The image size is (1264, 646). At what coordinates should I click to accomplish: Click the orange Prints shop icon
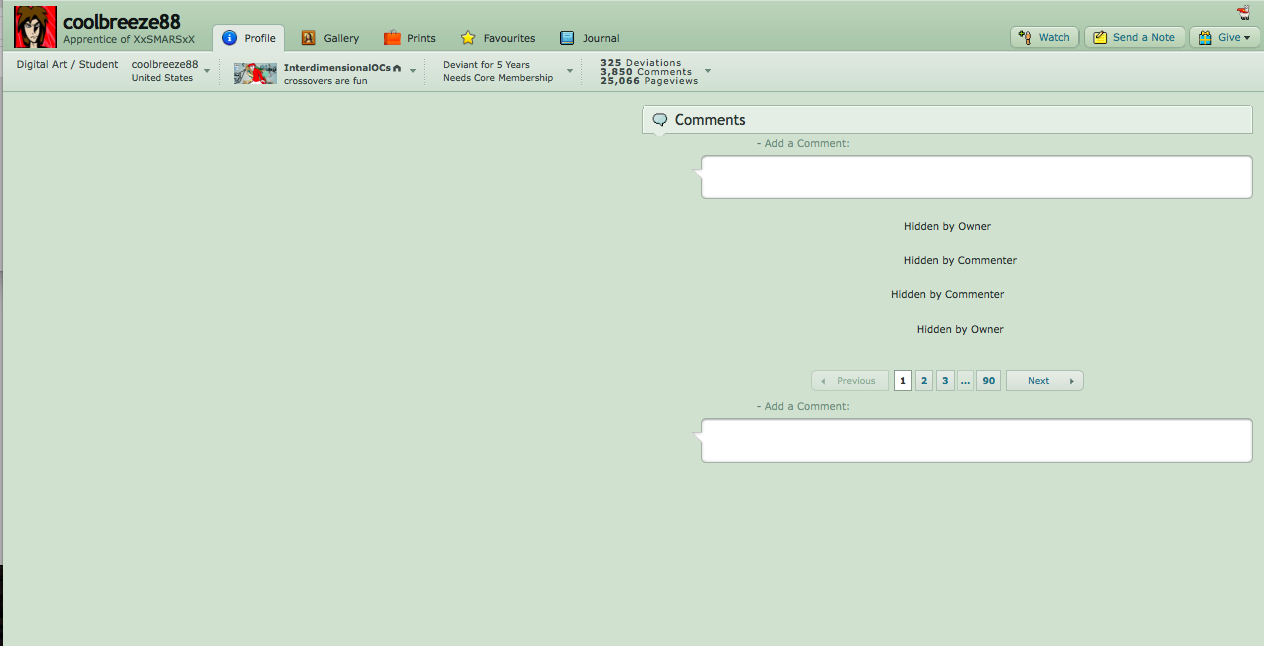[392, 38]
